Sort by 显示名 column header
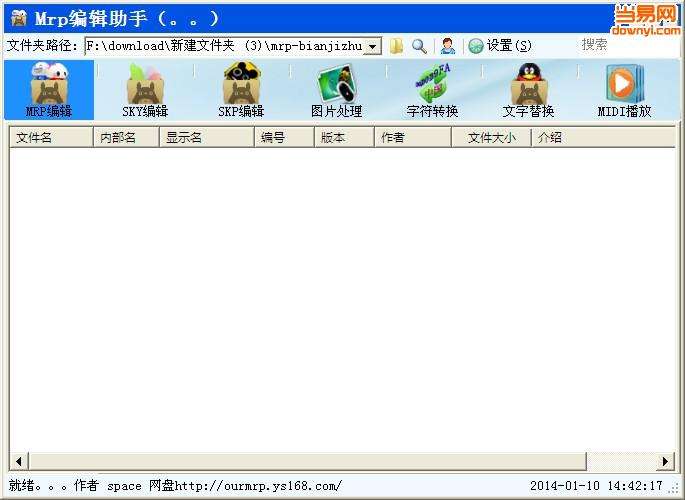The width and height of the screenshot is (685, 500). click(x=207, y=138)
